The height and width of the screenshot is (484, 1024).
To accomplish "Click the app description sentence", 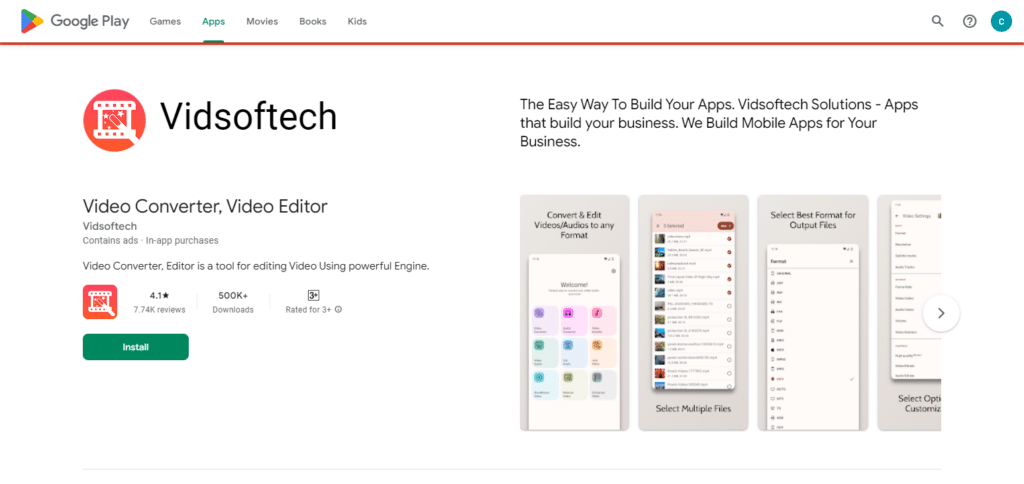I will [x=256, y=266].
